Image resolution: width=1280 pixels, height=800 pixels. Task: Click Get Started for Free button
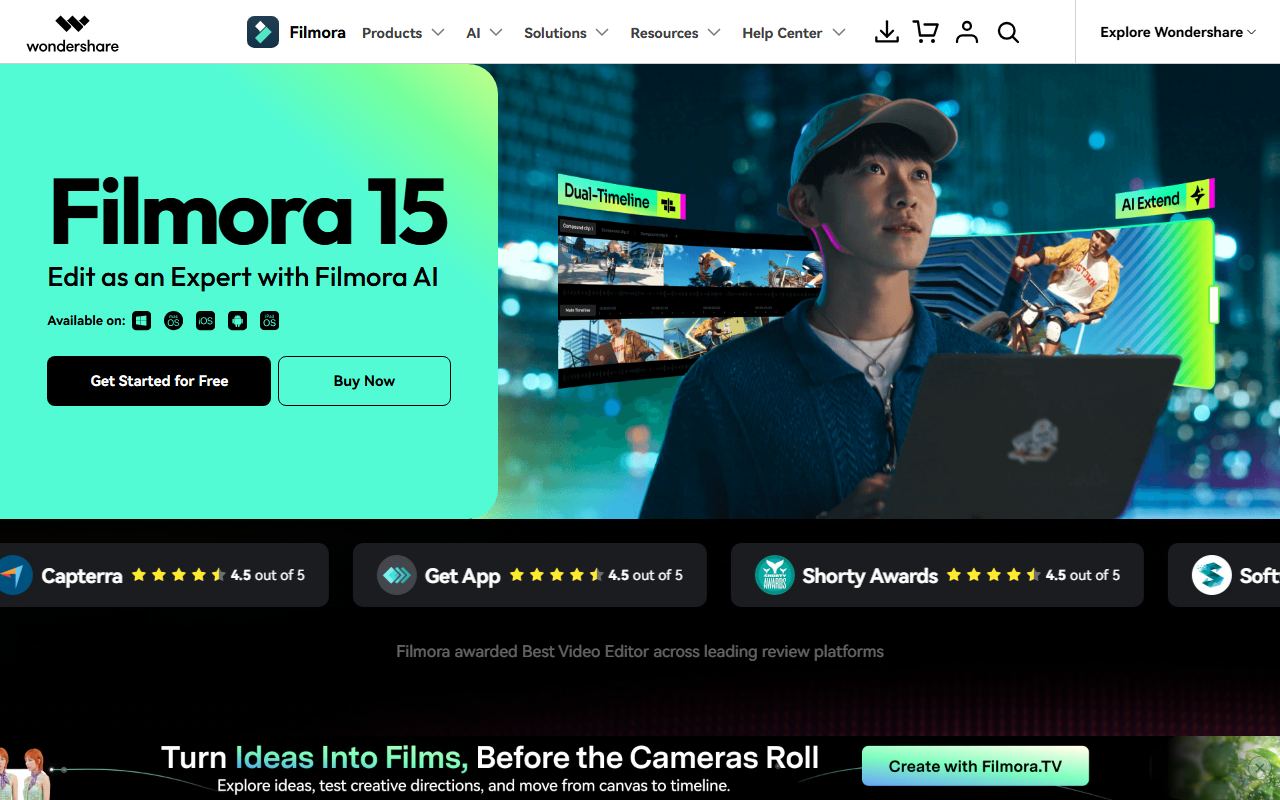point(159,381)
